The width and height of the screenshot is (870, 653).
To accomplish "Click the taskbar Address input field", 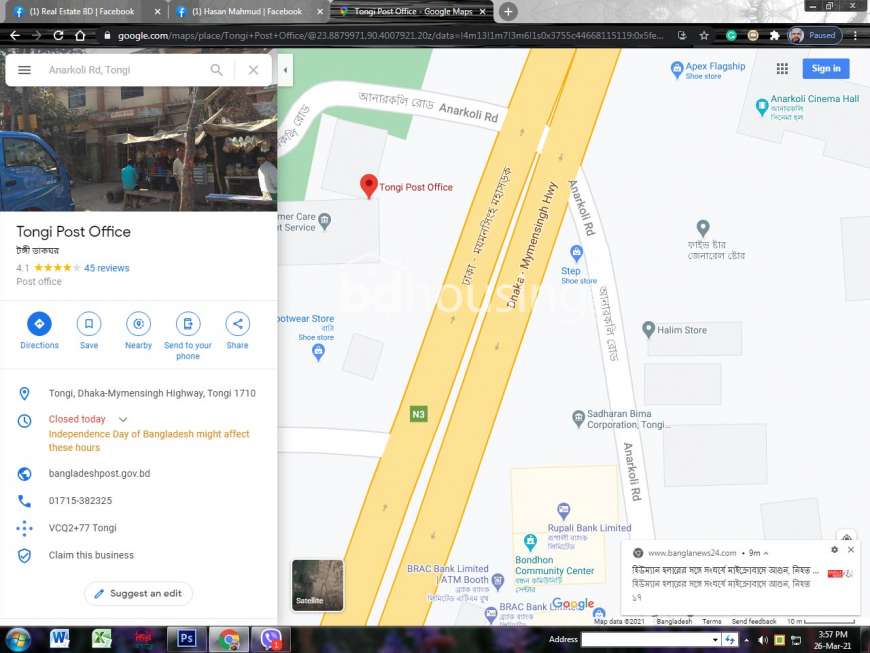I will 645,640.
